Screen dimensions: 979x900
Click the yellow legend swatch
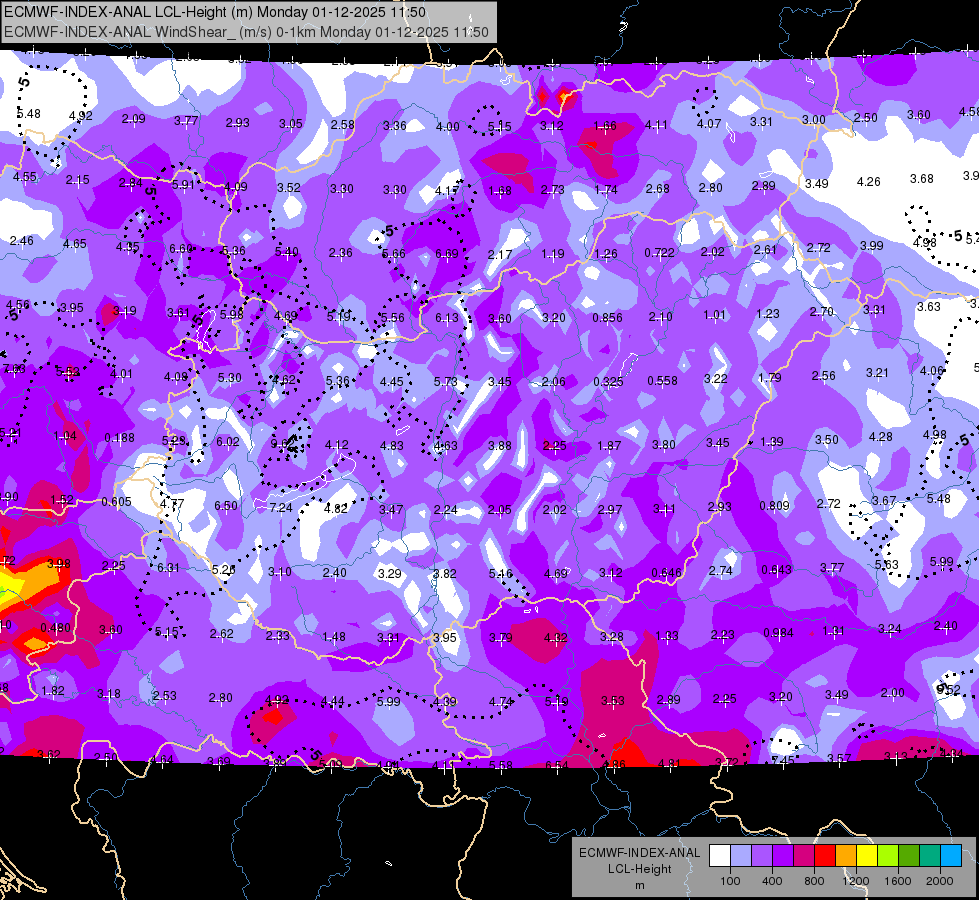(x=867, y=856)
